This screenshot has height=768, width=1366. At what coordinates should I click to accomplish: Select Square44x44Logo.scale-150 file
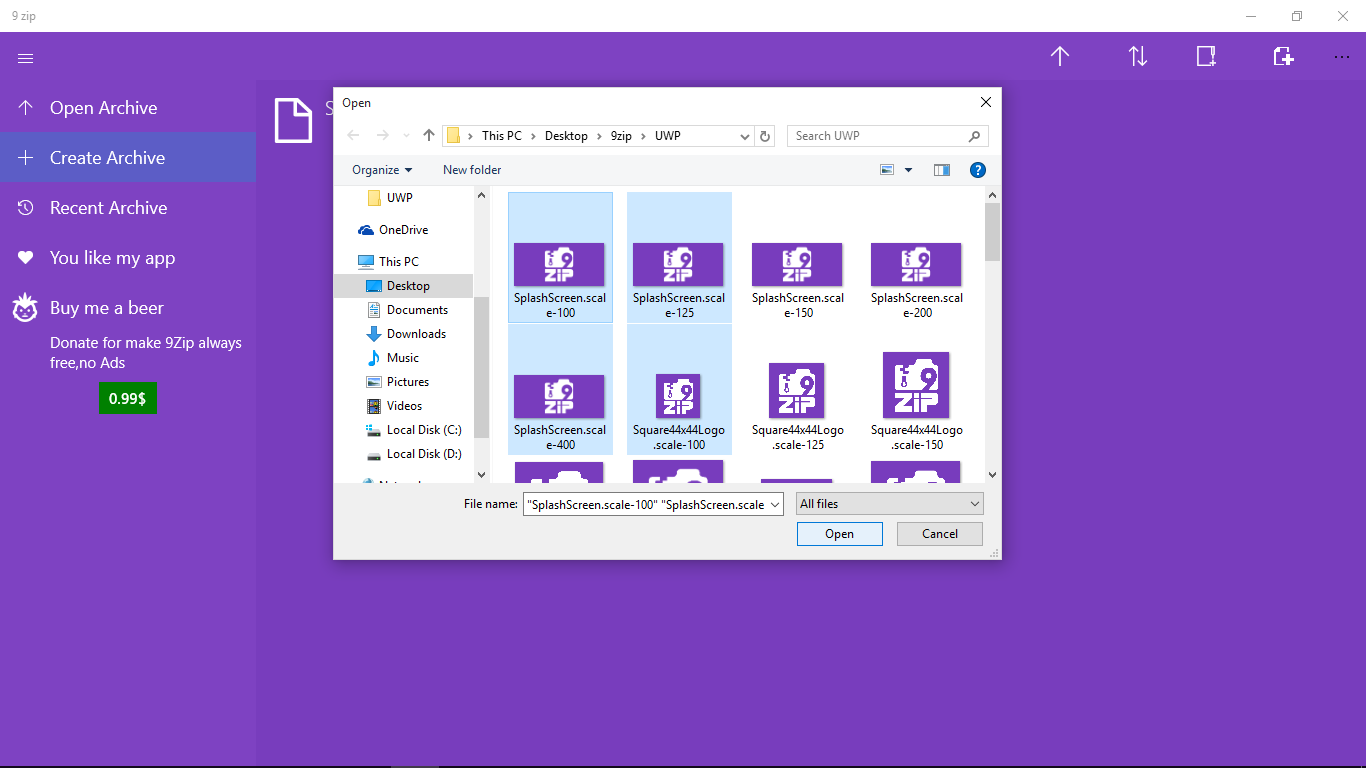click(917, 390)
